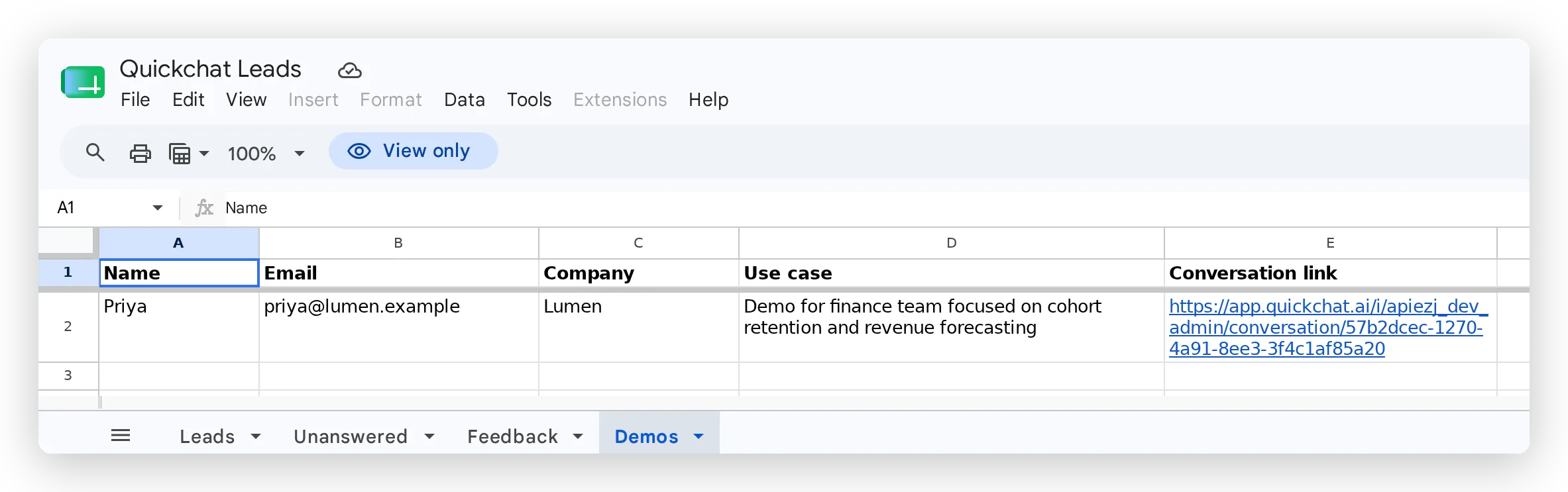Open the quickchat conversation link
The height and width of the screenshot is (492, 1568).
[1328, 327]
